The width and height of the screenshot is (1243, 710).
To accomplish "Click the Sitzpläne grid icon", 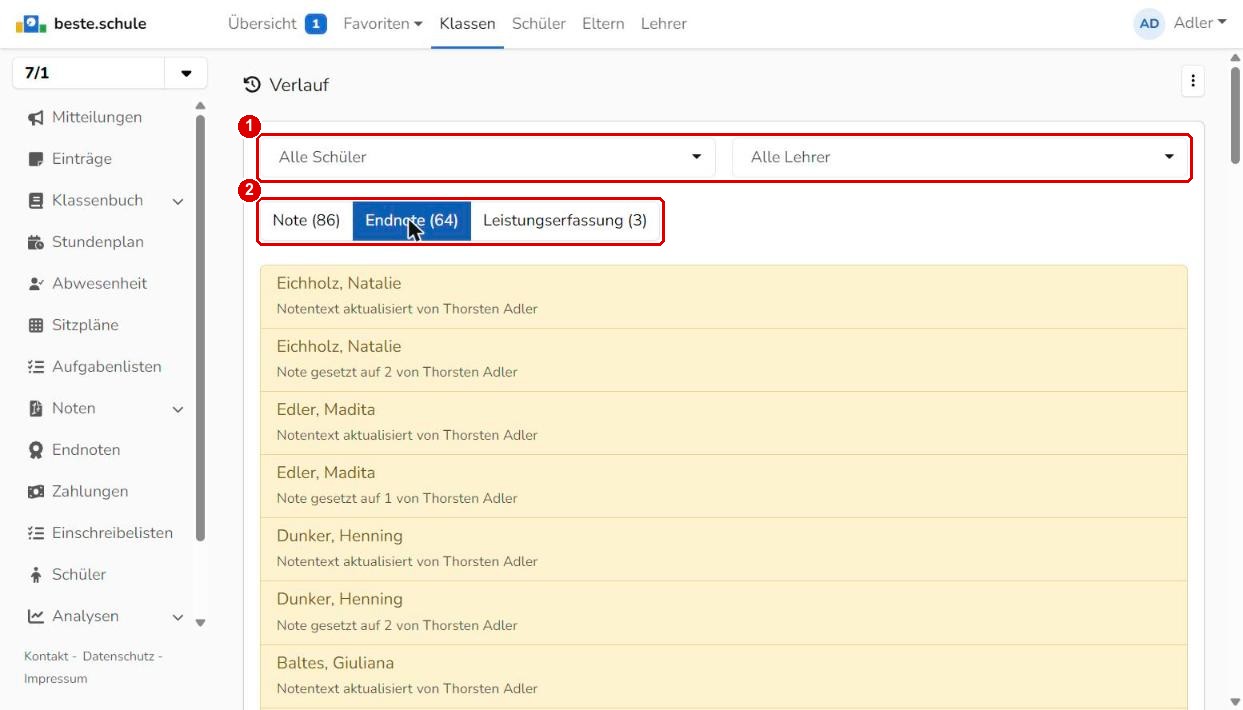I will (36, 325).
